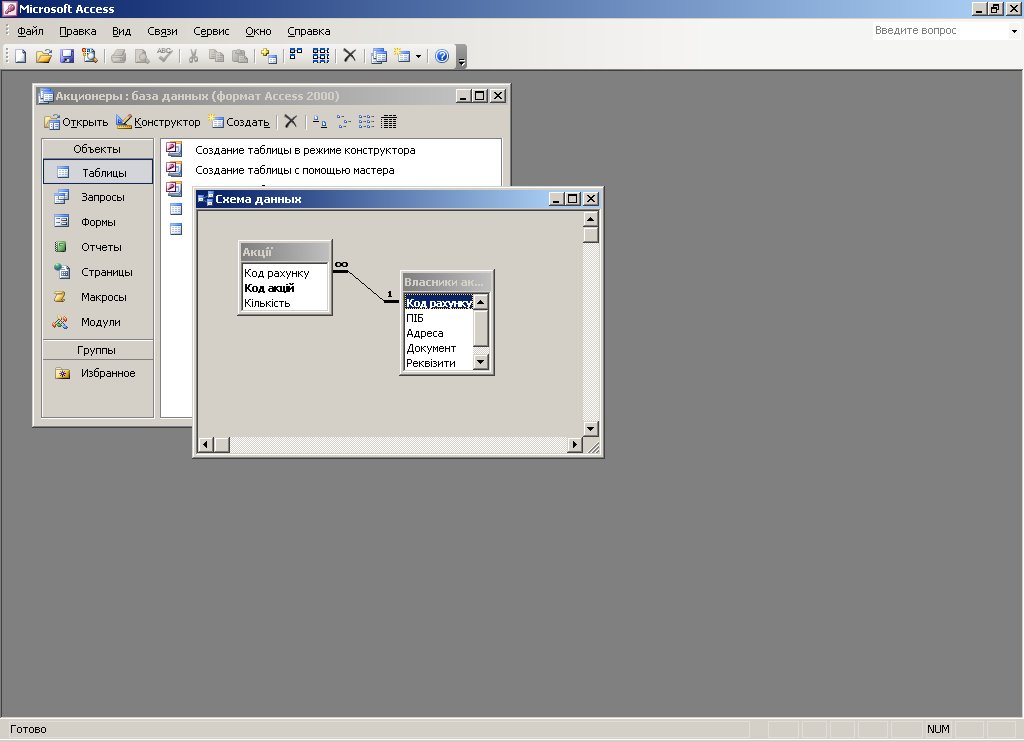Click the Введите вопрос help input box
The height and width of the screenshot is (742, 1024).
pyautogui.click(x=940, y=31)
